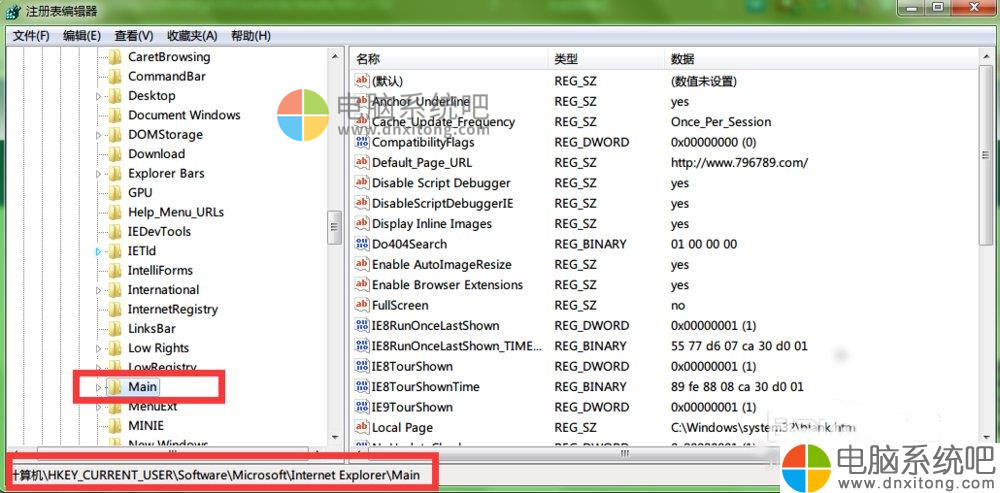
Task: Open the 查看(V) menu
Action: [134, 36]
